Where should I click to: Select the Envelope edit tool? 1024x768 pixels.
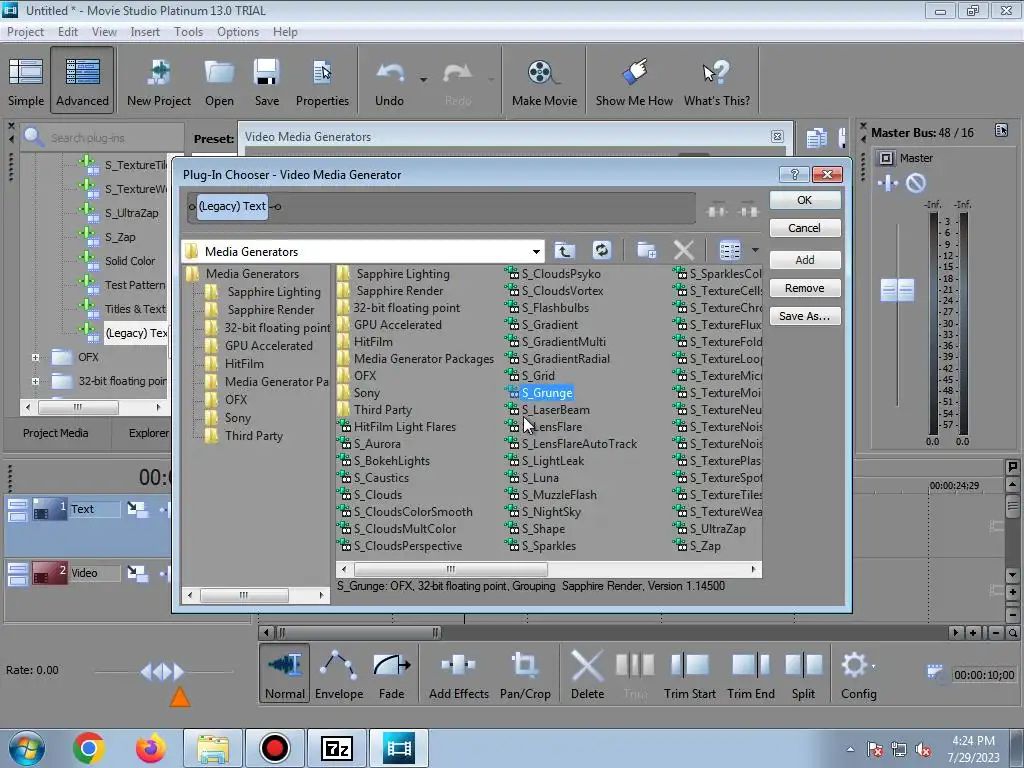click(x=339, y=673)
